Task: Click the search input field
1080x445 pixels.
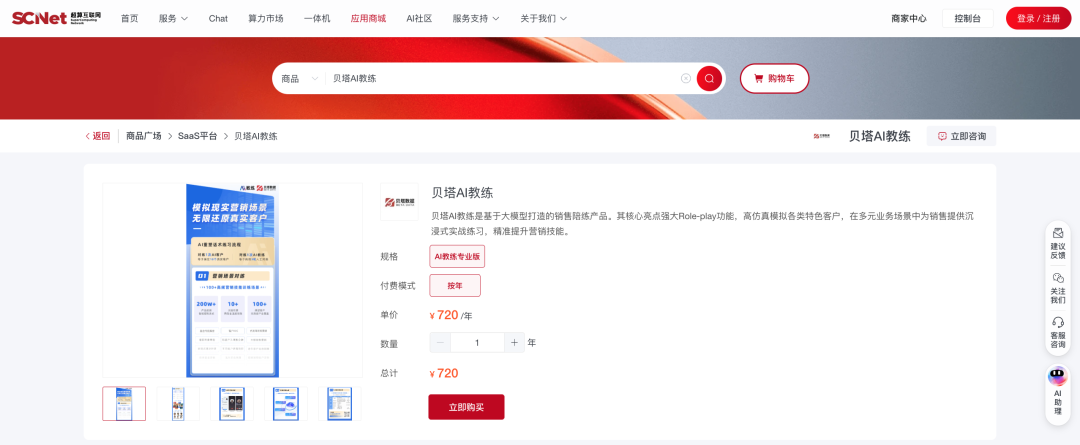Action: pyautogui.click(x=503, y=79)
